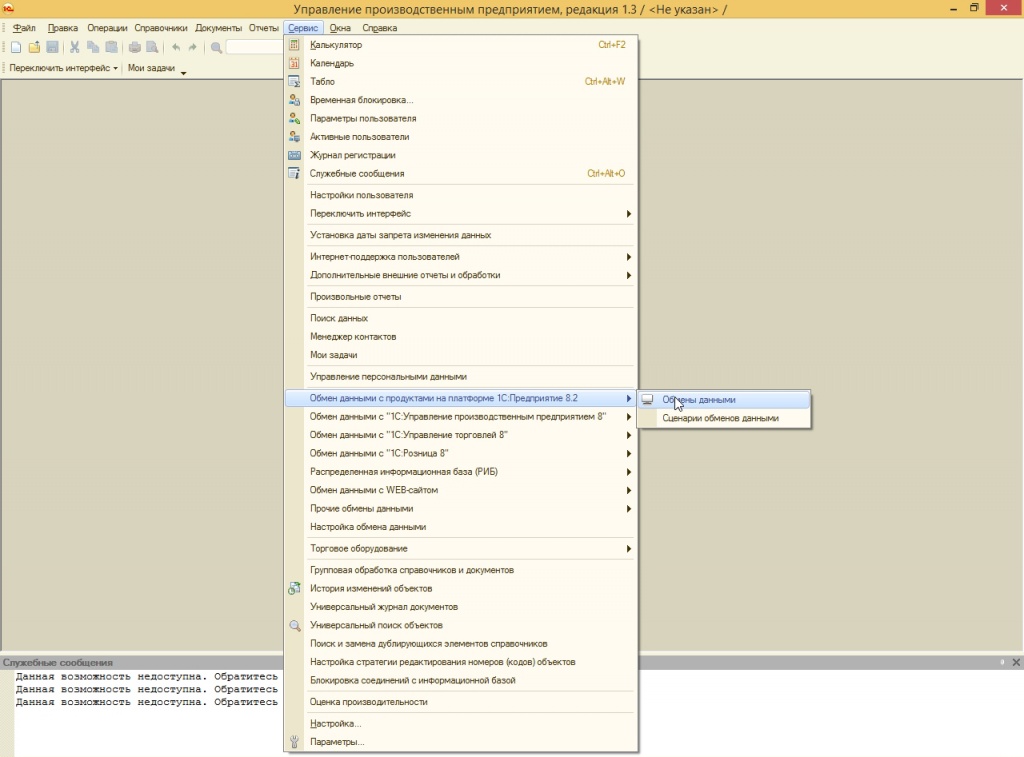Image resolution: width=1024 pixels, height=757 pixels.
Task: Open Журнал регистрации entry
Action: (352, 155)
